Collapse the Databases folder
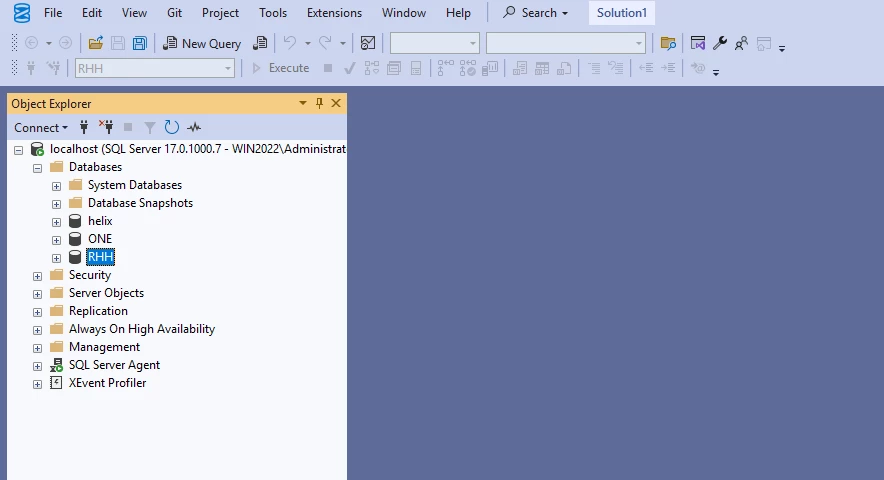Screen dimensions: 884x480 point(37,168)
